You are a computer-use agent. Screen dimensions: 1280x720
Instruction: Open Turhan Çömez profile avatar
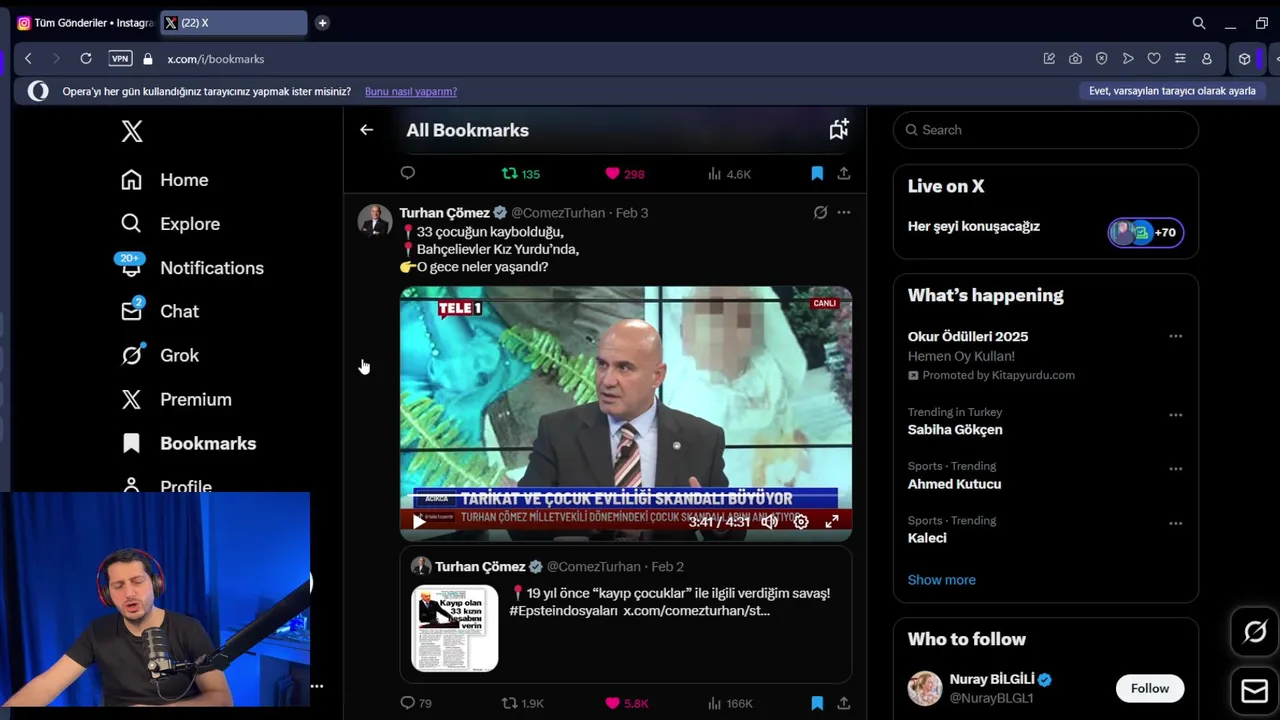[x=375, y=220]
